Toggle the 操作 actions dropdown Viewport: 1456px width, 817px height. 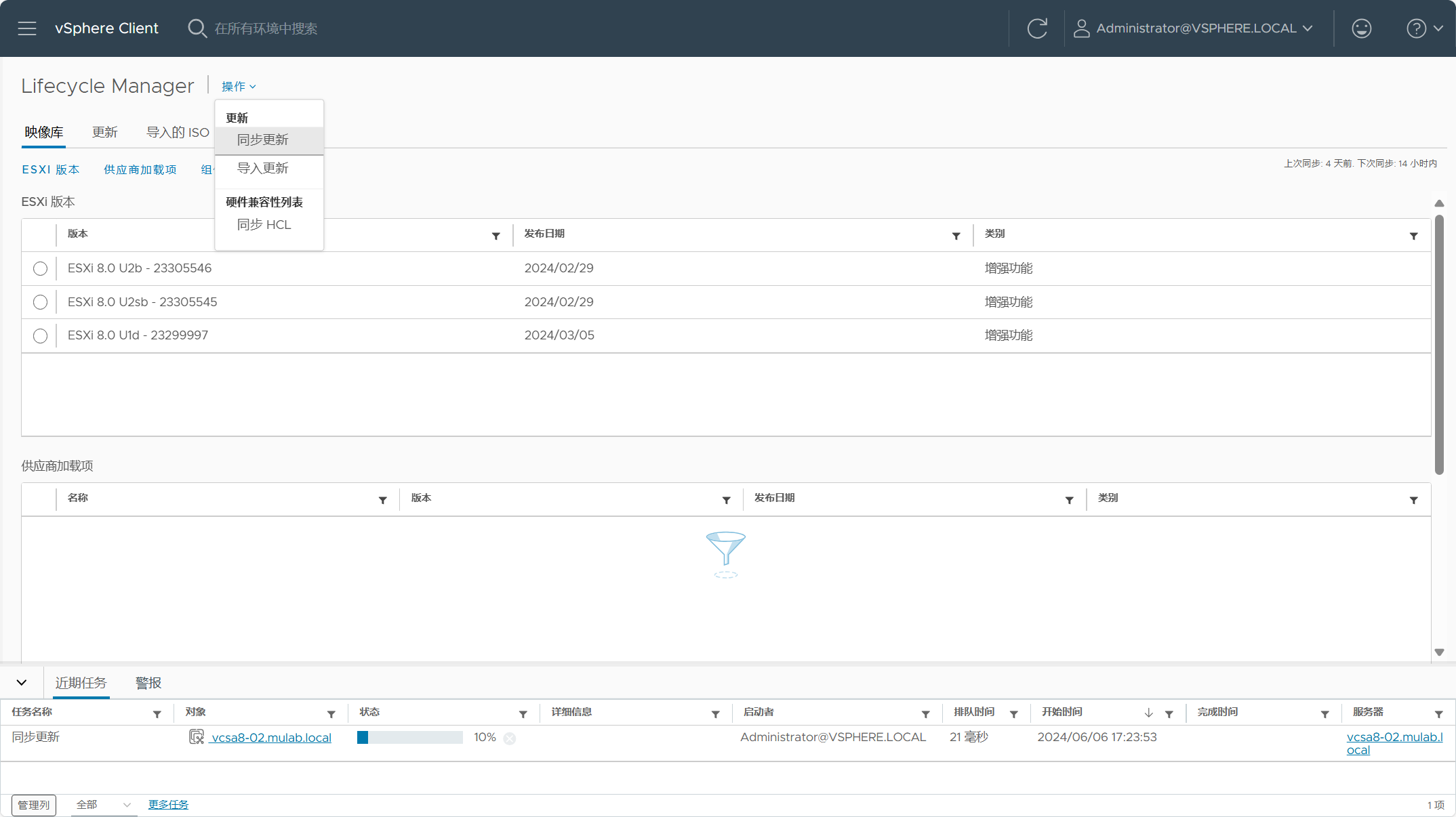click(x=239, y=87)
